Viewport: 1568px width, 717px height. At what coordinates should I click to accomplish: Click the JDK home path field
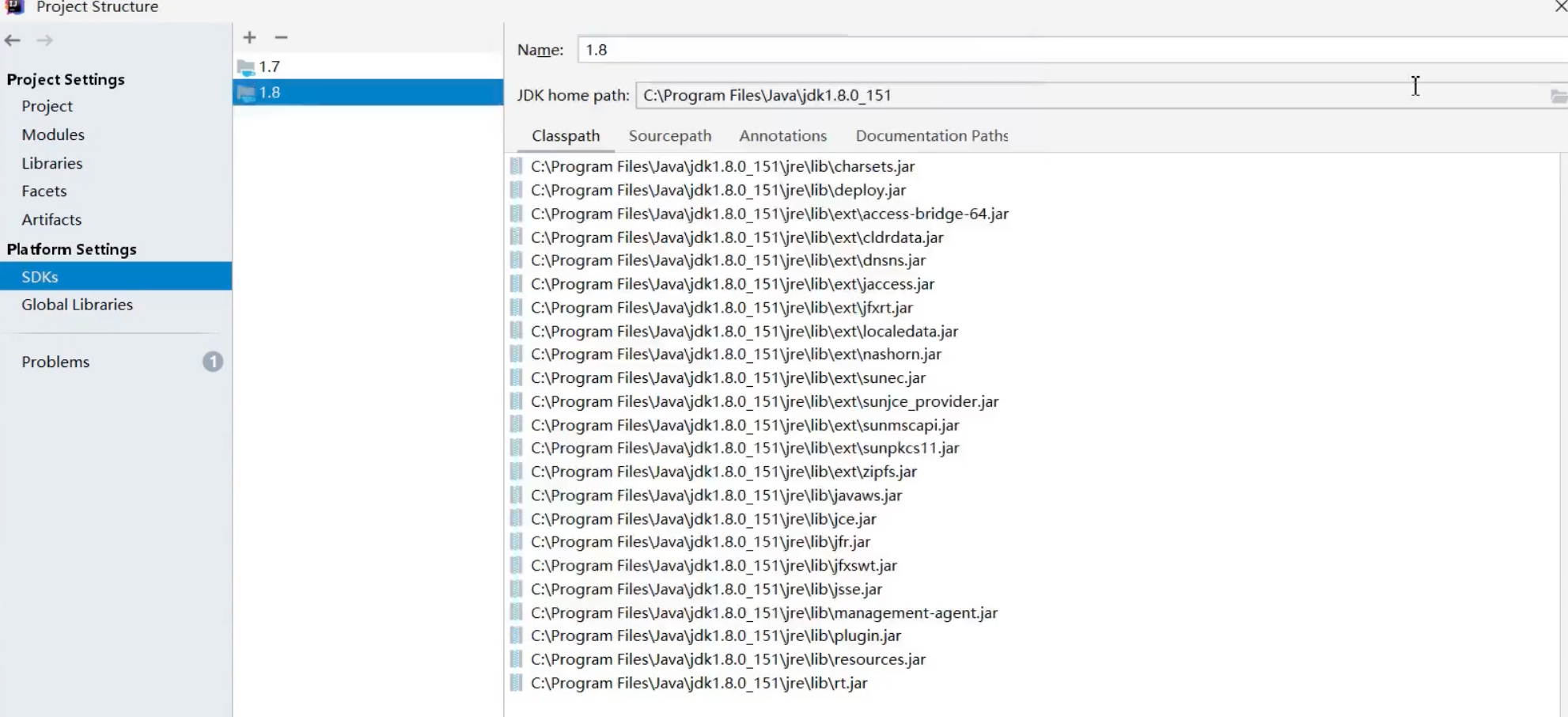coord(1091,96)
